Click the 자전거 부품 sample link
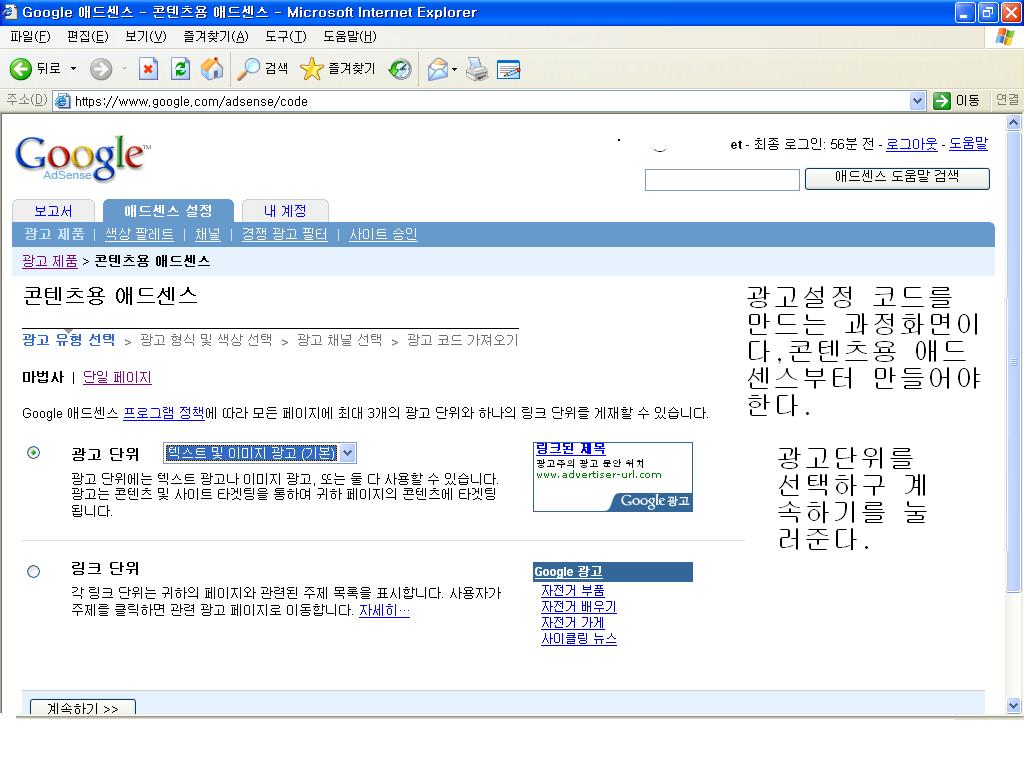Screen dimensions: 1024x768 [573, 590]
